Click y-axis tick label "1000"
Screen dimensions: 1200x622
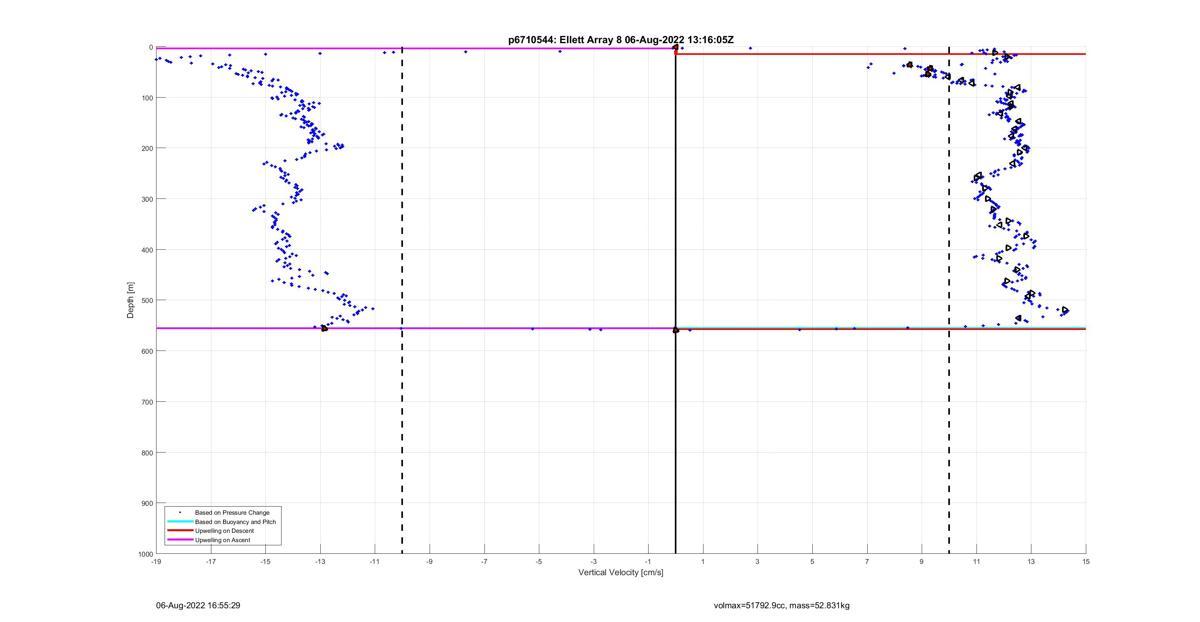144,553
